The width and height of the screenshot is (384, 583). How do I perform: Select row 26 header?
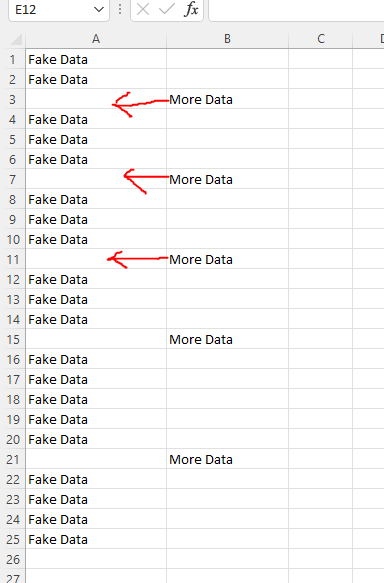[x=13, y=559]
